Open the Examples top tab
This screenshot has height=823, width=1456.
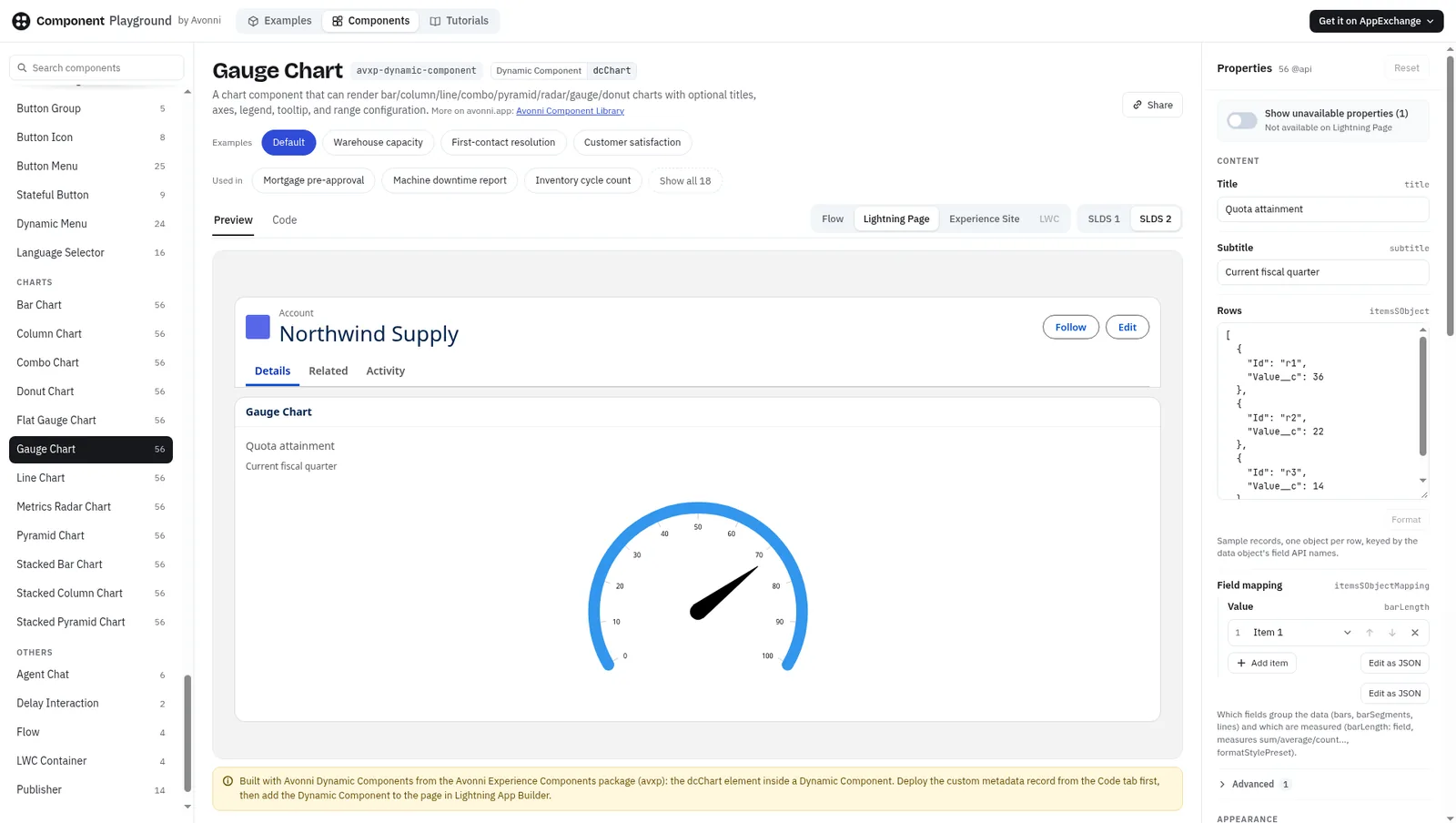(279, 21)
